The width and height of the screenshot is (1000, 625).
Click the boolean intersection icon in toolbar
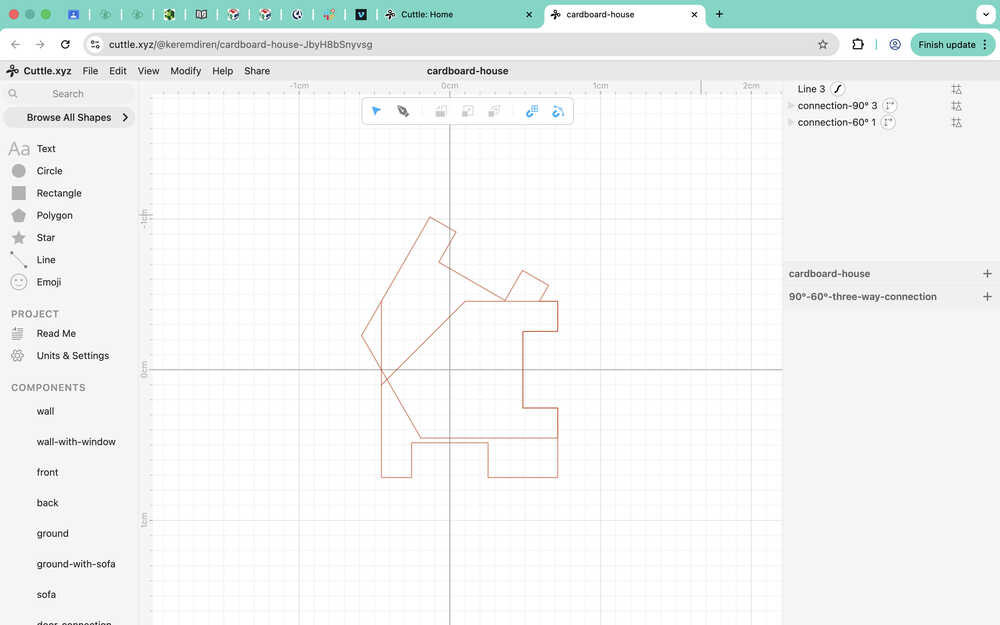[x=467, y=112]
